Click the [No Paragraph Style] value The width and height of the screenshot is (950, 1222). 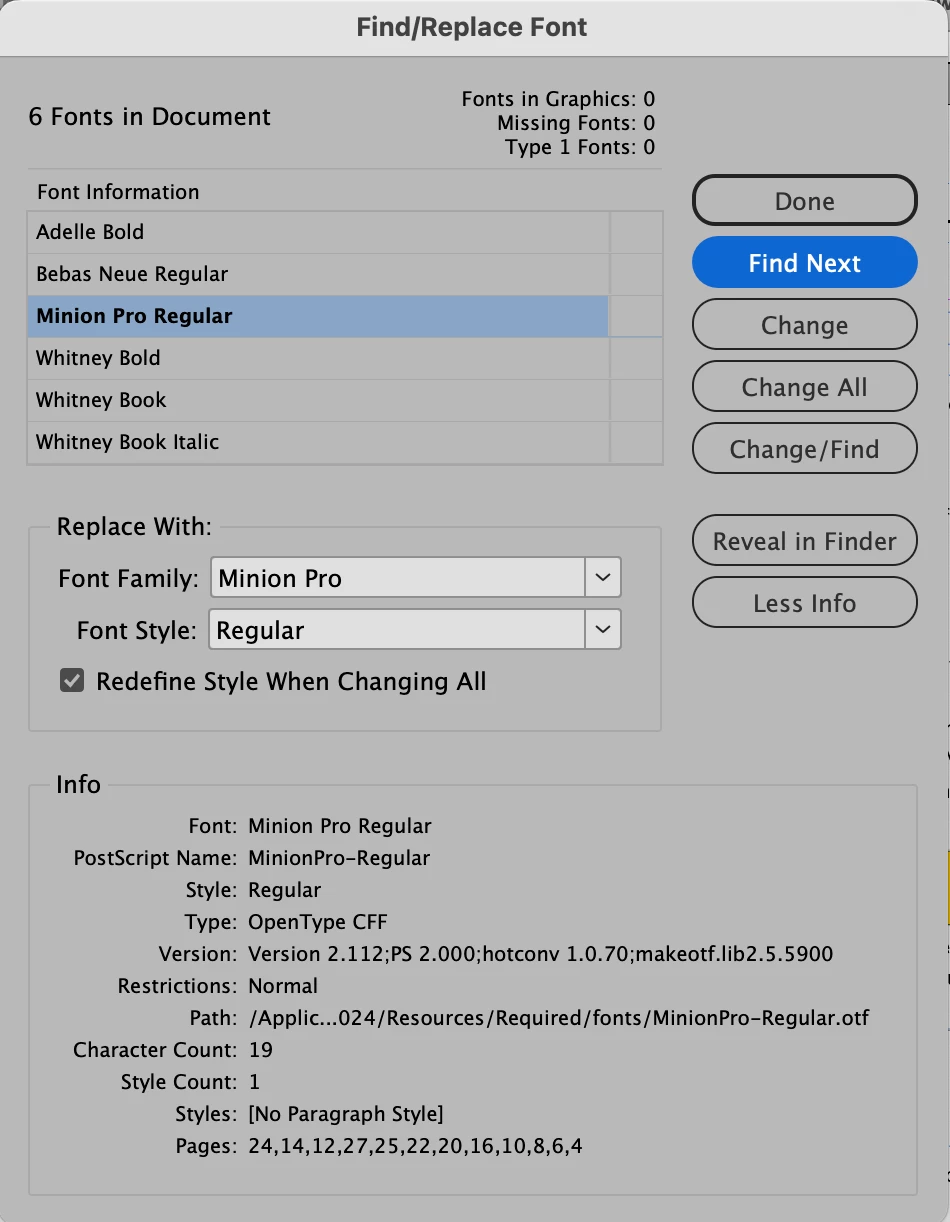[345, 1114]
